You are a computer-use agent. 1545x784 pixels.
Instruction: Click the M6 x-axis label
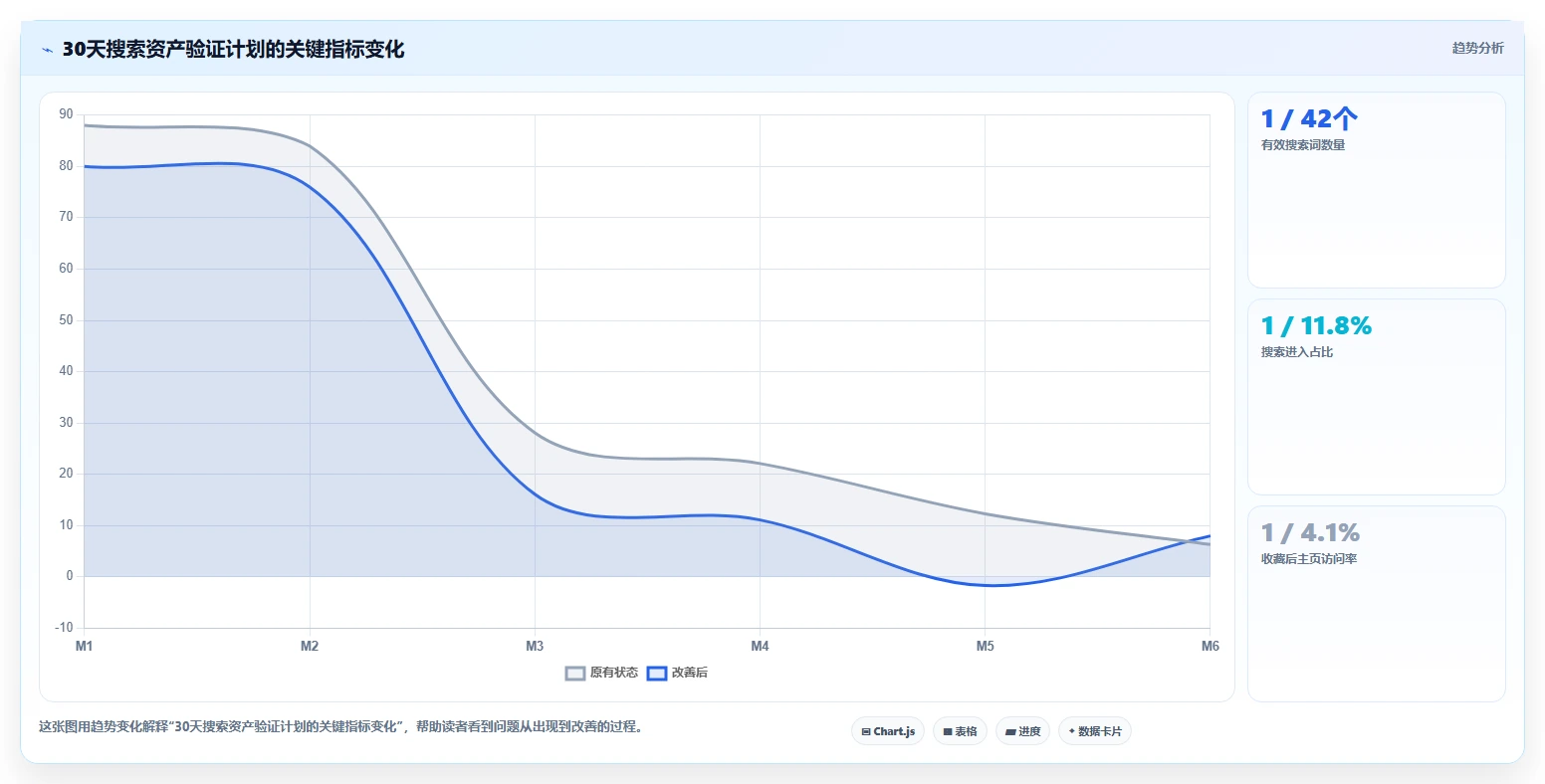1210,646
